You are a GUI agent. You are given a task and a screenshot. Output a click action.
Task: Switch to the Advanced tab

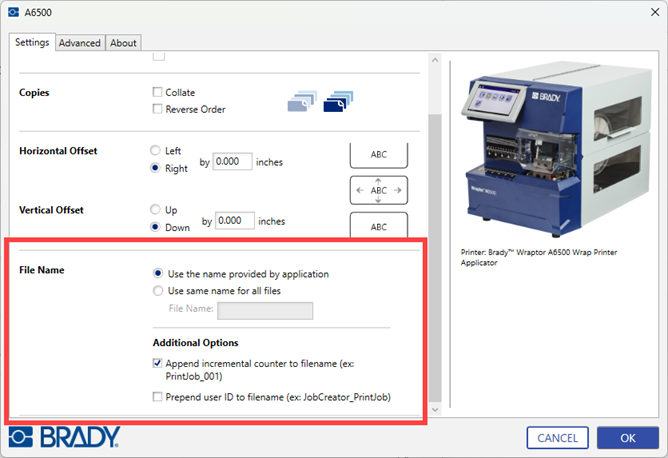[80, 43]
